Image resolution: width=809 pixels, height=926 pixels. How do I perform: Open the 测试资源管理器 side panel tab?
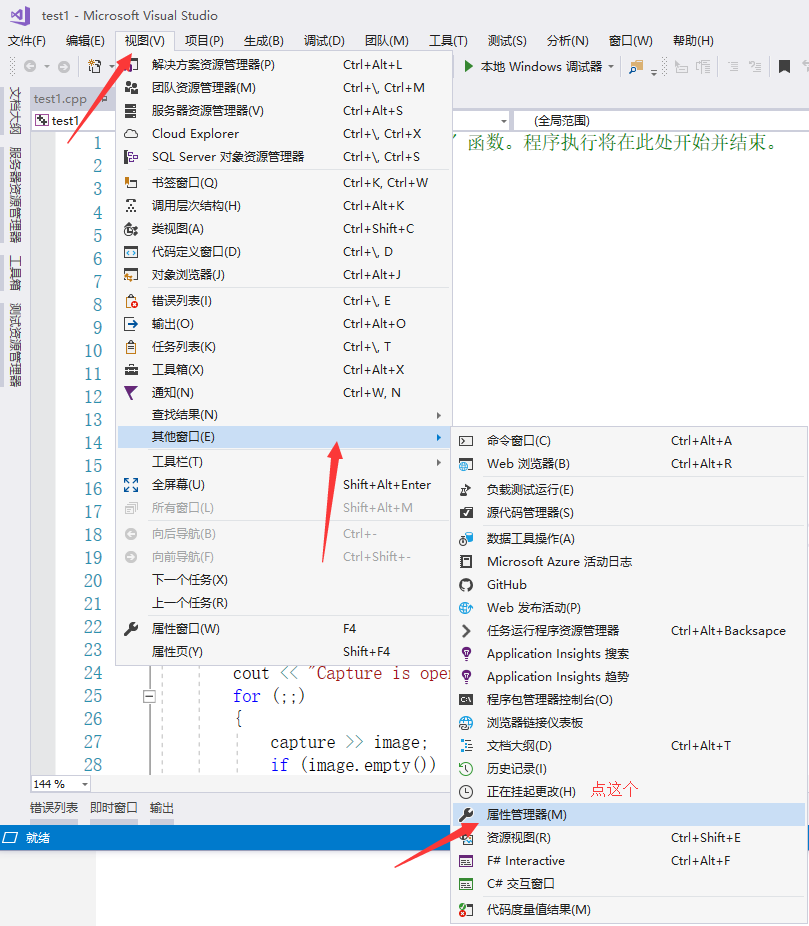click(15, 345)
